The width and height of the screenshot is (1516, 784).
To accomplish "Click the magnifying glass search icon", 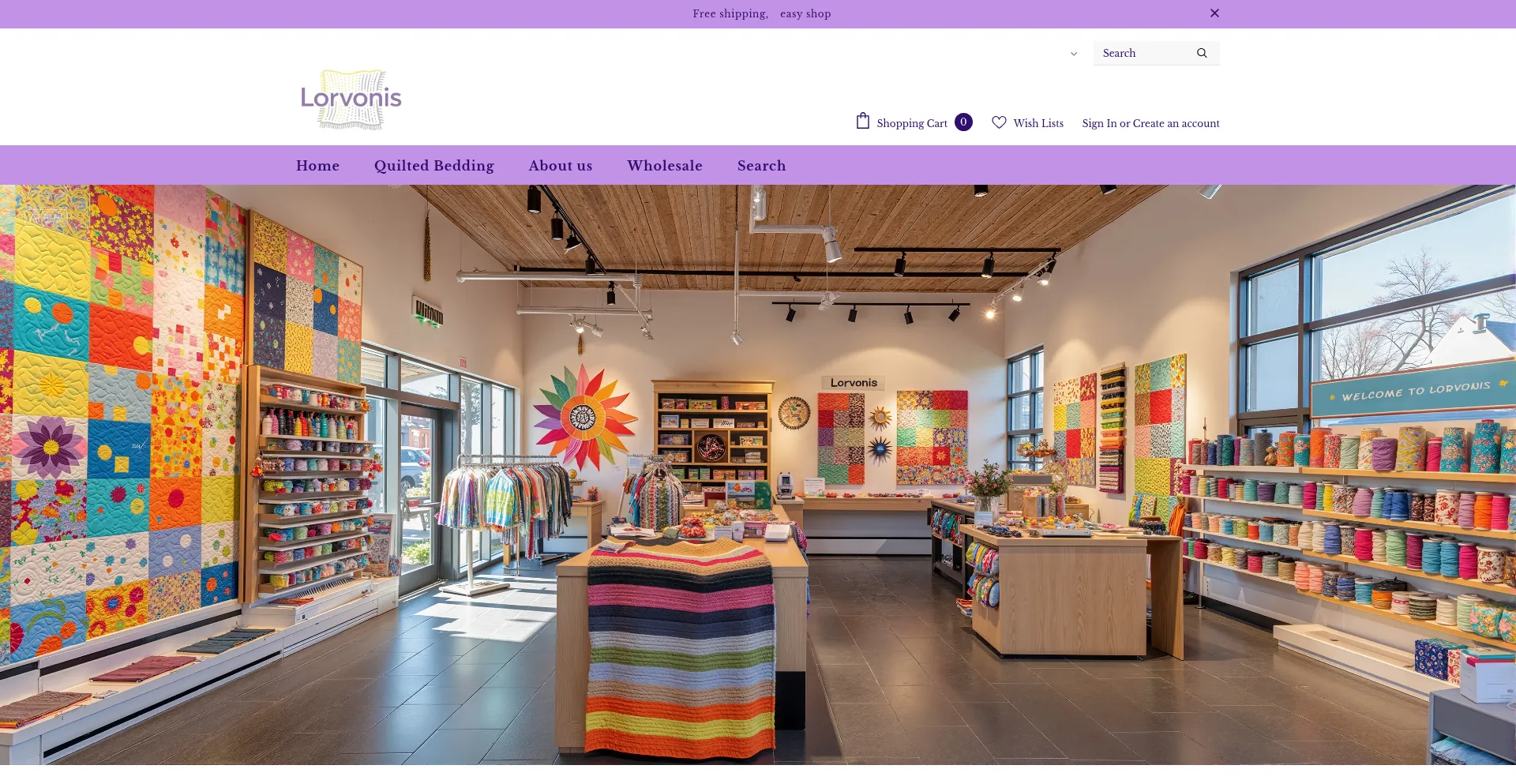I will [1202, 53].
